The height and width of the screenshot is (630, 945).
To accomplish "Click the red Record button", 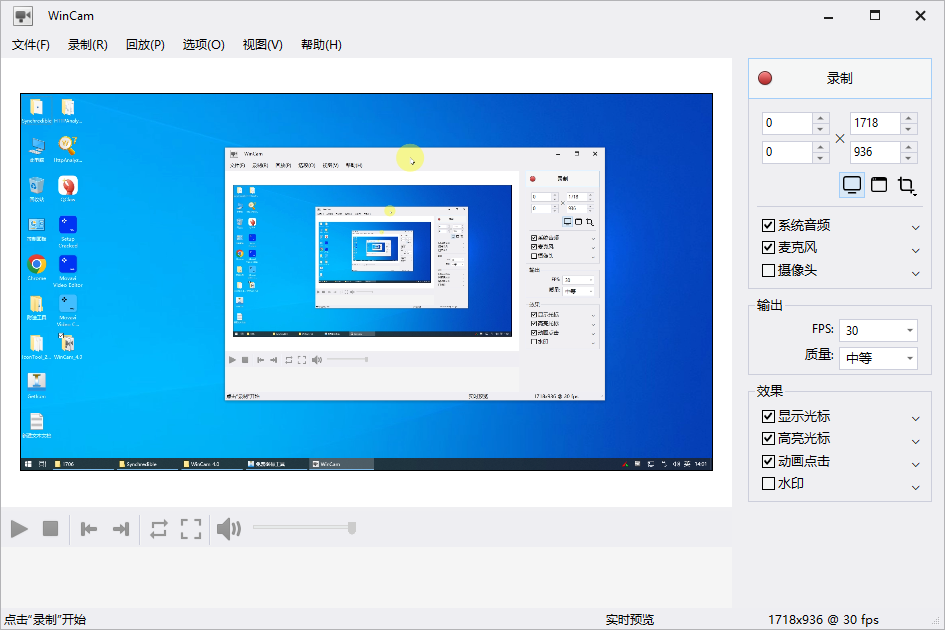I will pyautogui.click(x=840, y=78).
